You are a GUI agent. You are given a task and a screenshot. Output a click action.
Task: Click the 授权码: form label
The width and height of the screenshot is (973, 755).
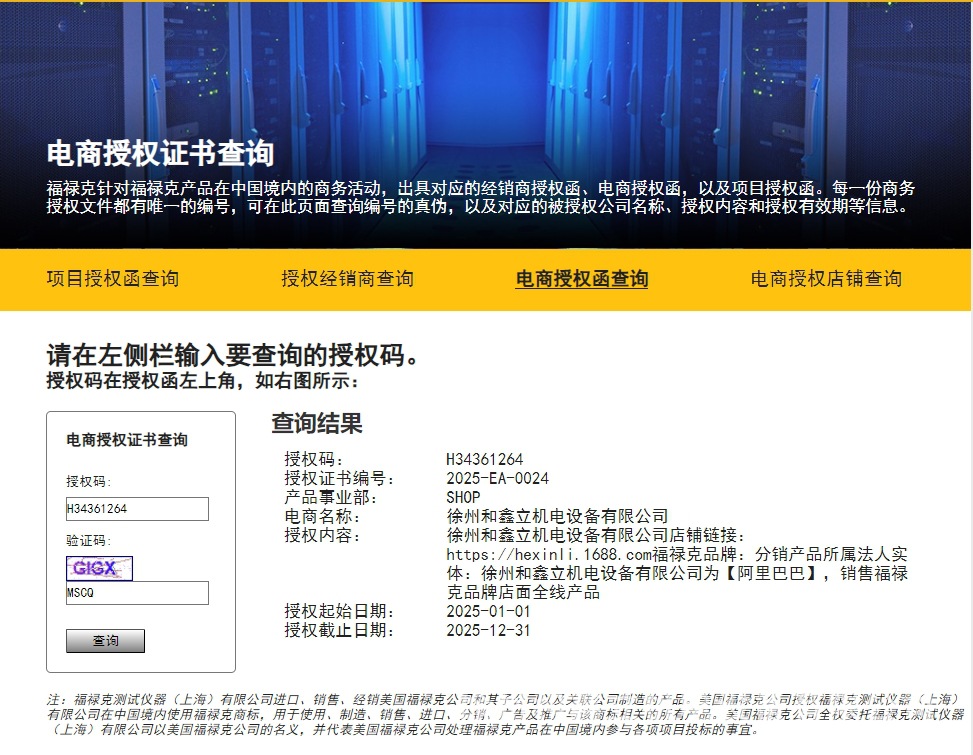89,481
